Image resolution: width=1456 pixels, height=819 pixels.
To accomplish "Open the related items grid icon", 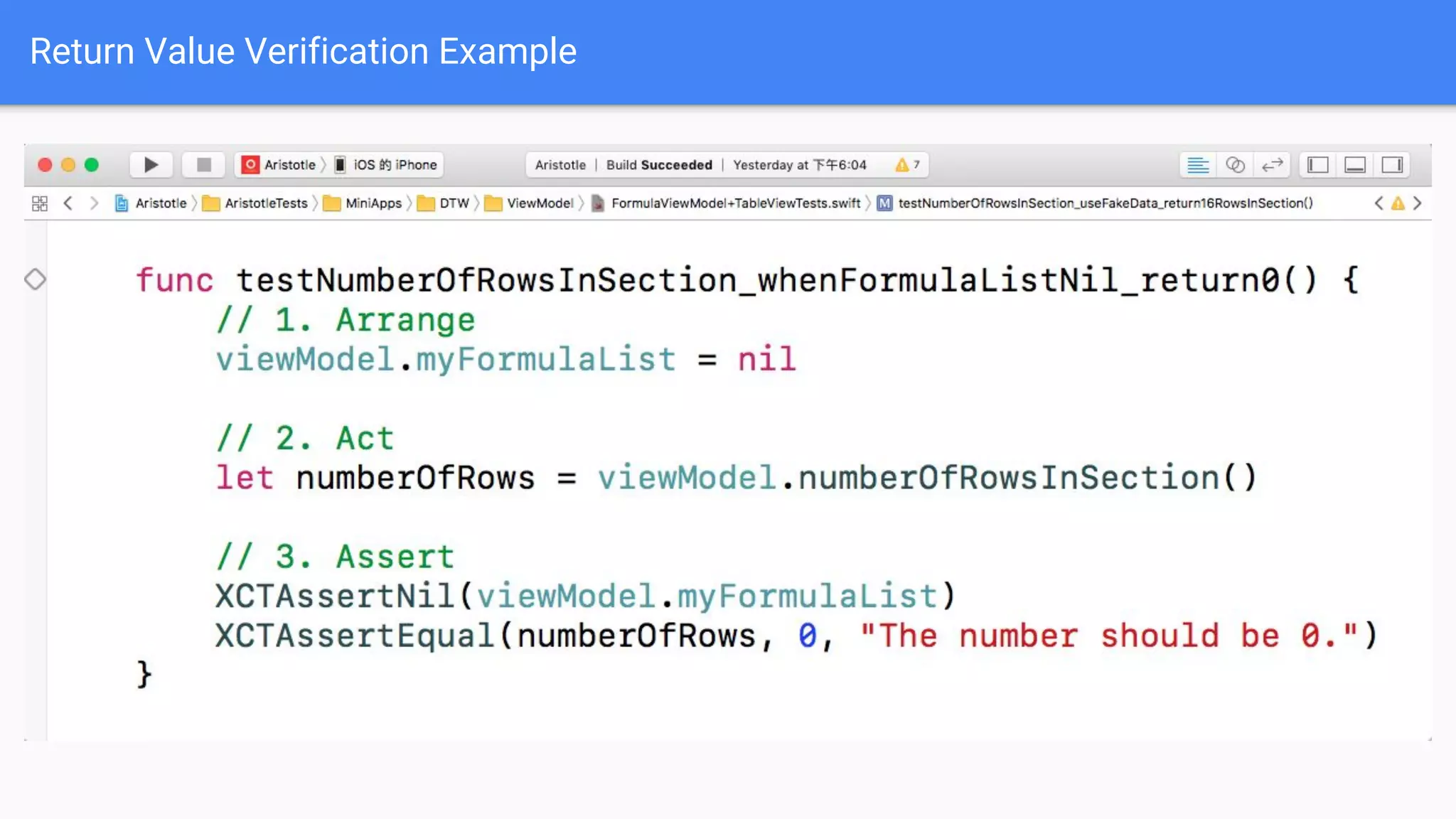I will [x=40, y=203].
